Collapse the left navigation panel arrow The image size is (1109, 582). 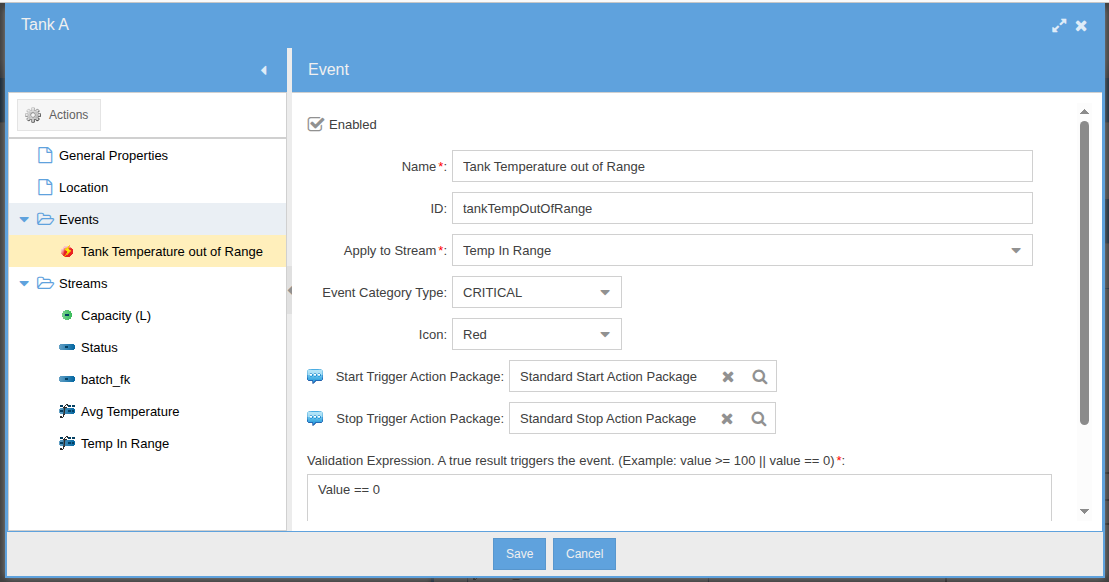264,70
